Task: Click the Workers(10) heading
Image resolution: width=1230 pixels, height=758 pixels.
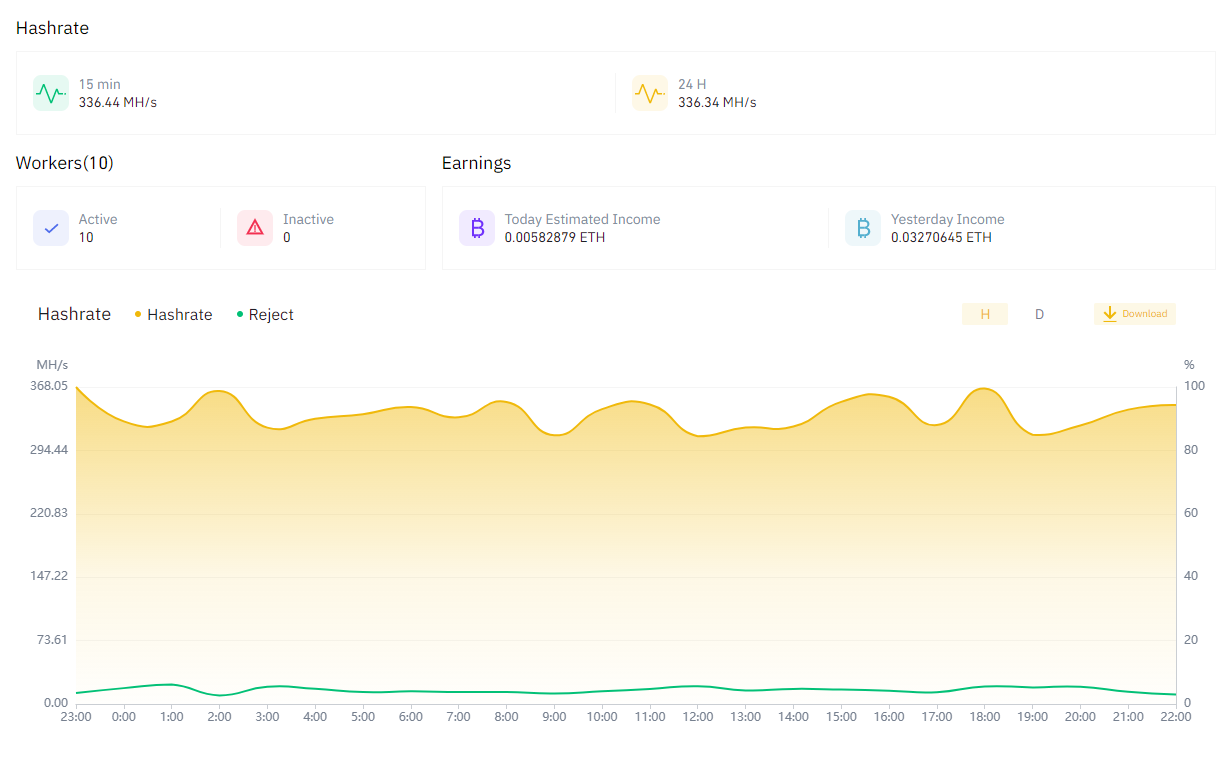Action: (x=65, y=163)
